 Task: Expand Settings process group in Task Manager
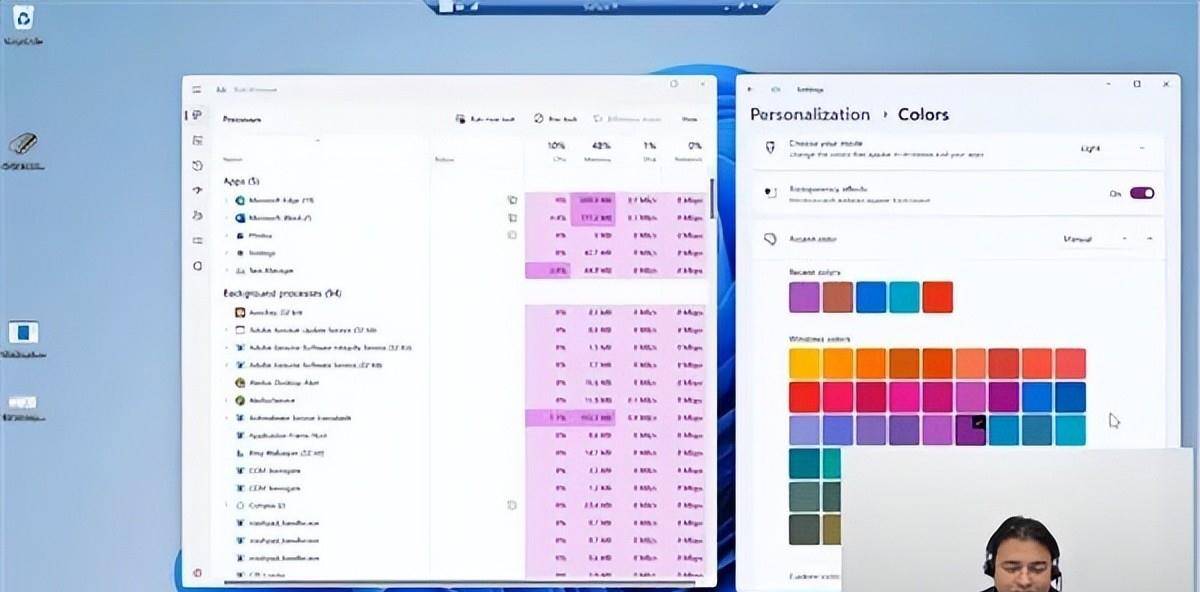point(227,253)
